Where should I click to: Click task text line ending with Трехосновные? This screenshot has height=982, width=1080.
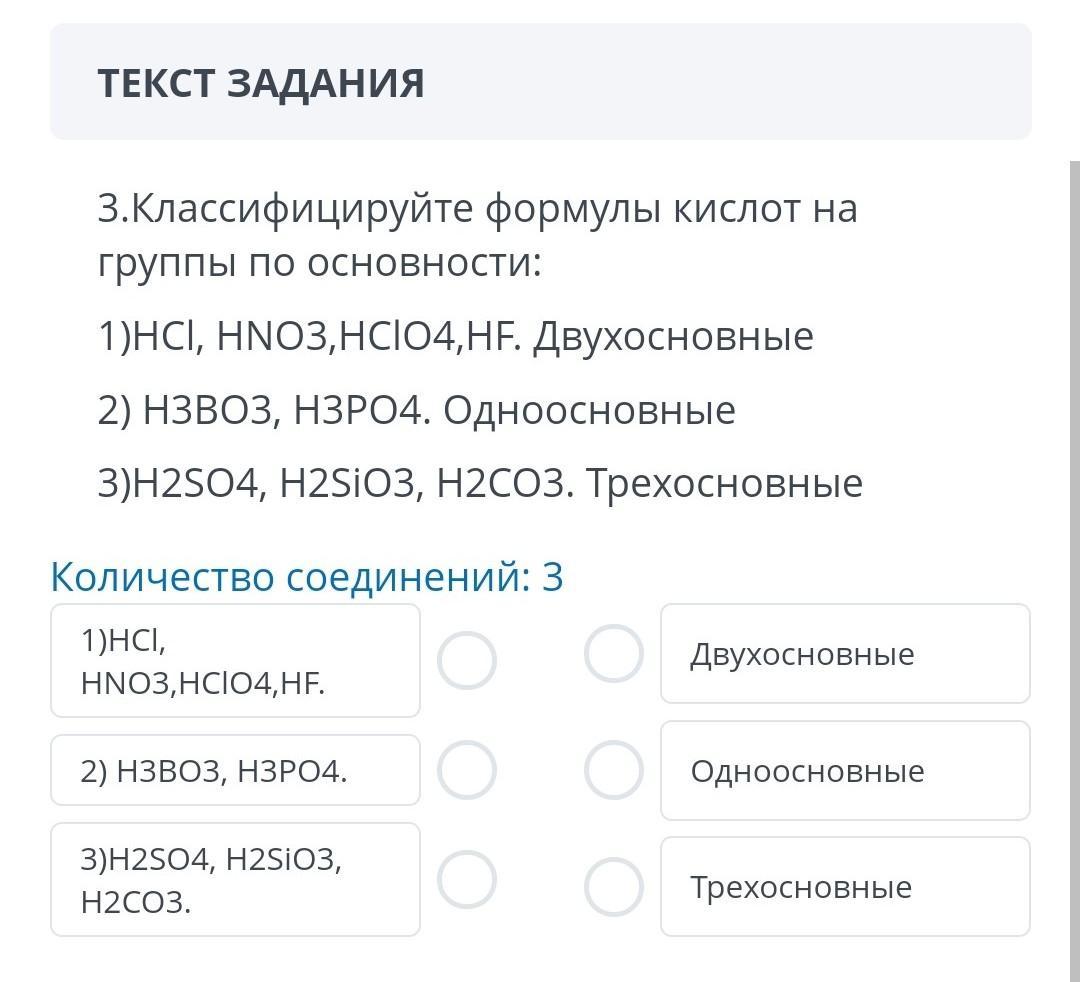(x=480, y=483)
